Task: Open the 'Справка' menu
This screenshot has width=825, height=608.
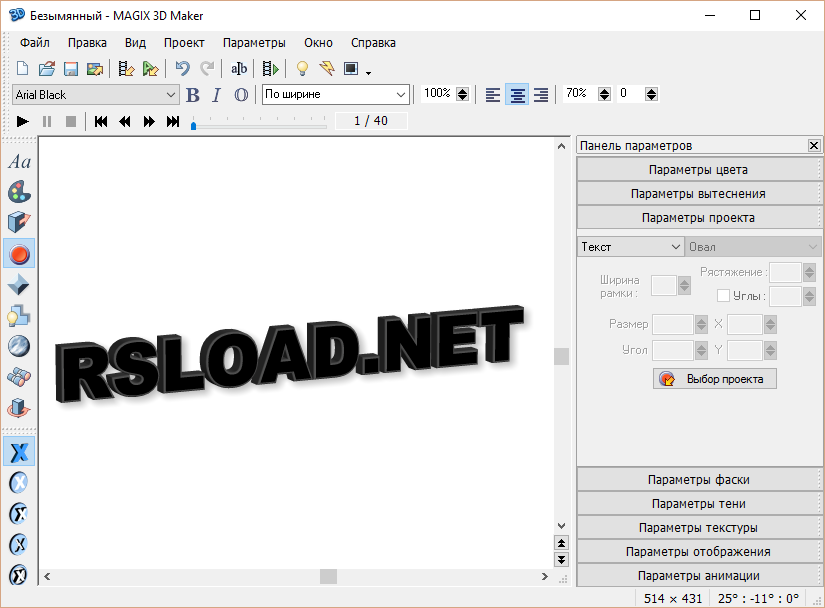Action: pos(373,43)
